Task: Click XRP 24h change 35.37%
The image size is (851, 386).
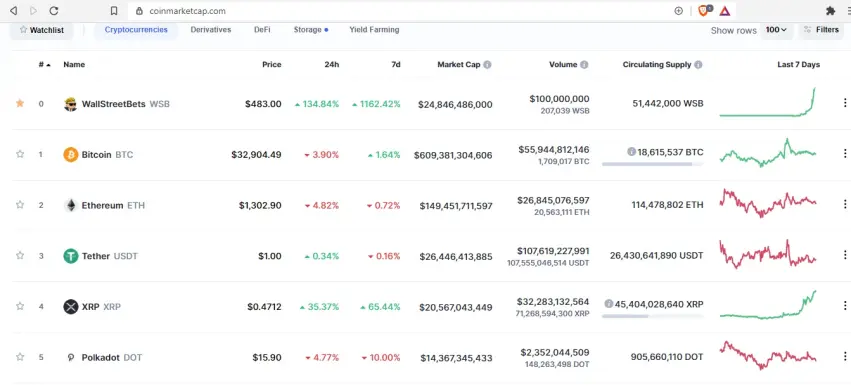Action: pyautogui.click(x=319, y=307)
